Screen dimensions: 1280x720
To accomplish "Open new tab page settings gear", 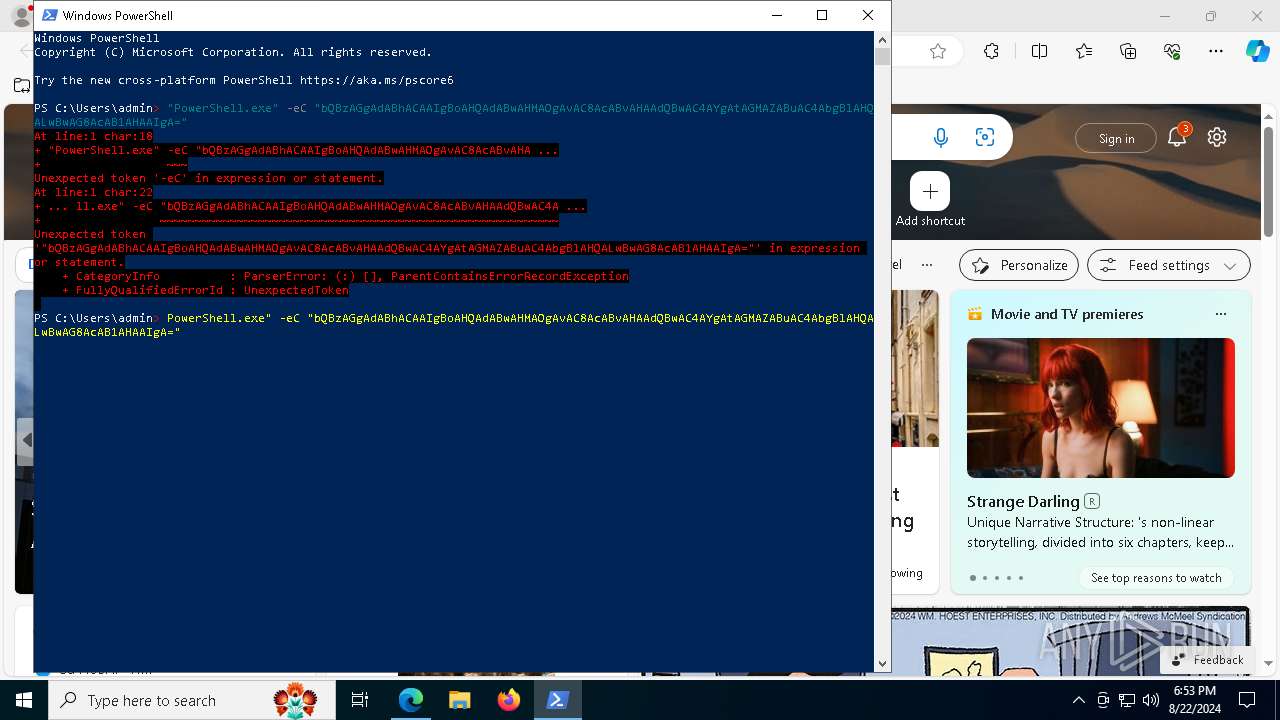I will click(1217, 138).
